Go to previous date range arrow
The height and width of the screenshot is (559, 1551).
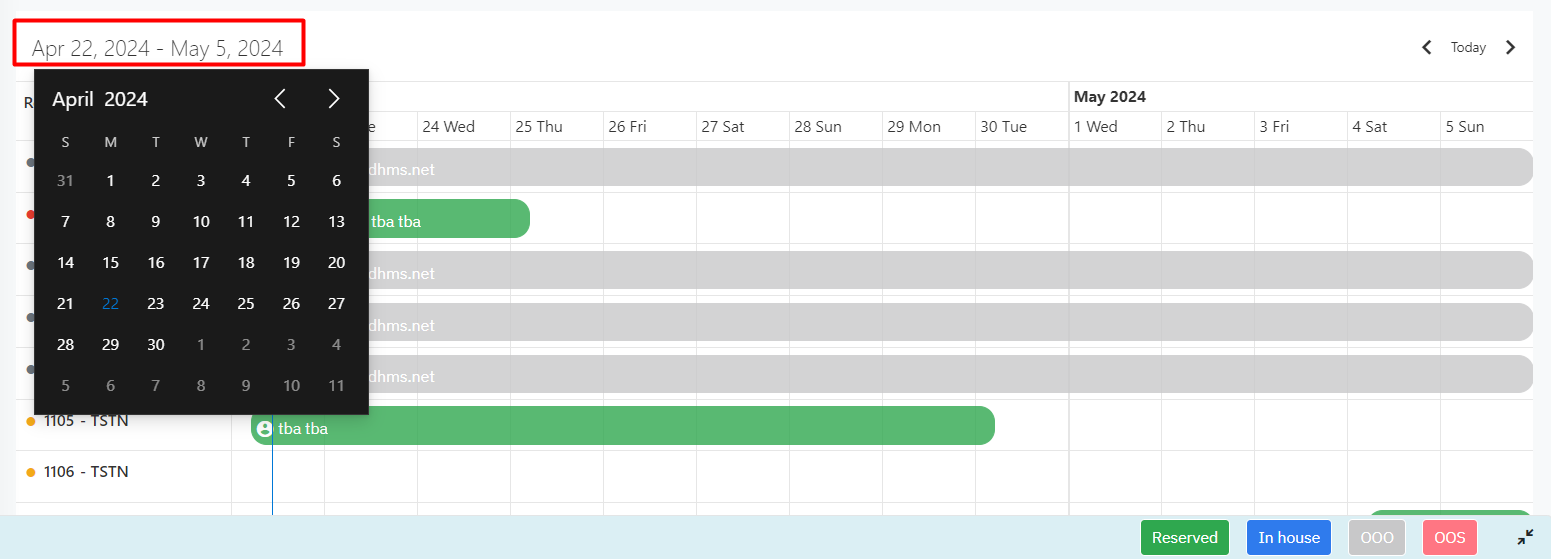point(1427,47)
